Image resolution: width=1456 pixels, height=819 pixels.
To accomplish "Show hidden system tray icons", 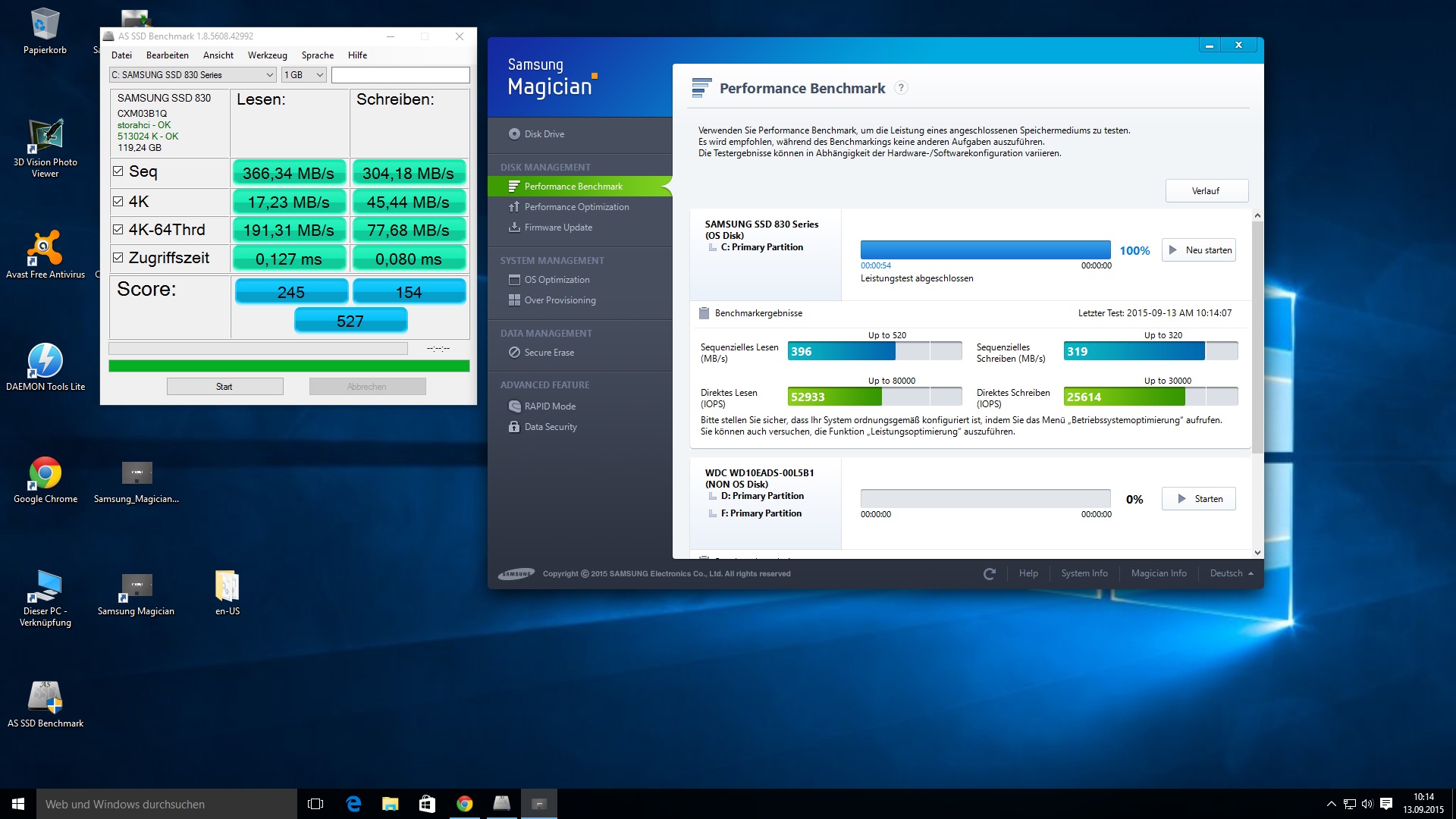I will [x=1331, y=804].
